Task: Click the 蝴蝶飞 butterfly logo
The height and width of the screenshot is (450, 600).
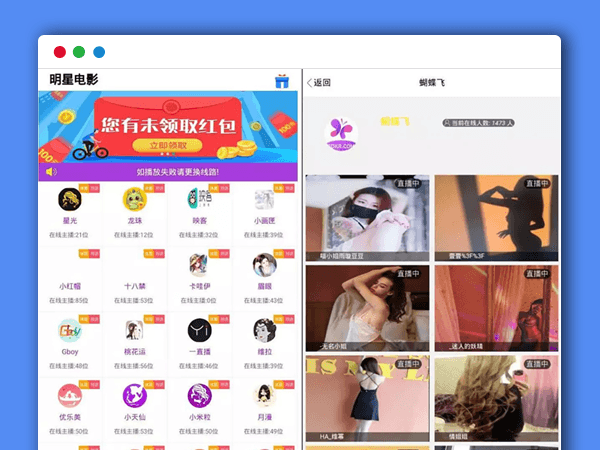Action: (342, 131)
